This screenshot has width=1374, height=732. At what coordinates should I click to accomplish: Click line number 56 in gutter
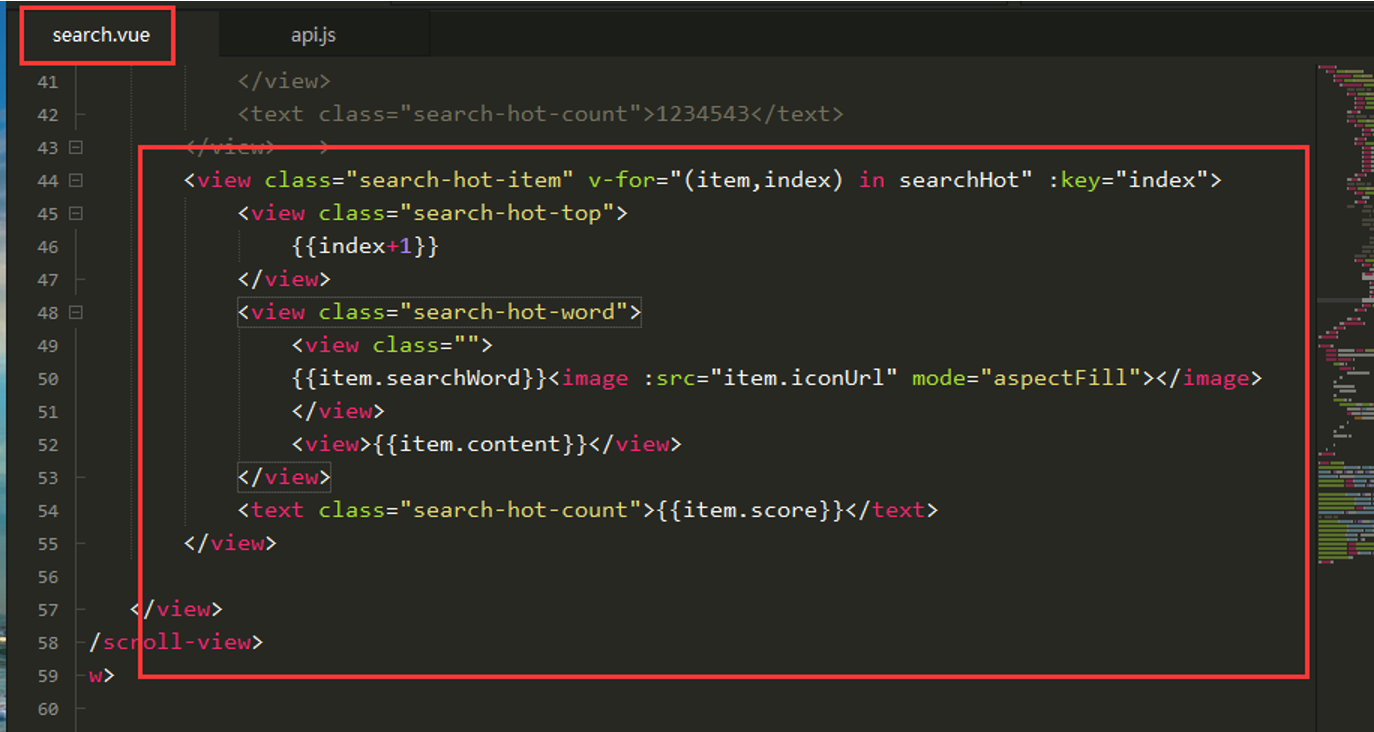[47, 576]
